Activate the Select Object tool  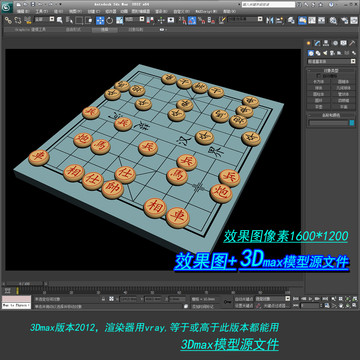click(x=60, y=20)
